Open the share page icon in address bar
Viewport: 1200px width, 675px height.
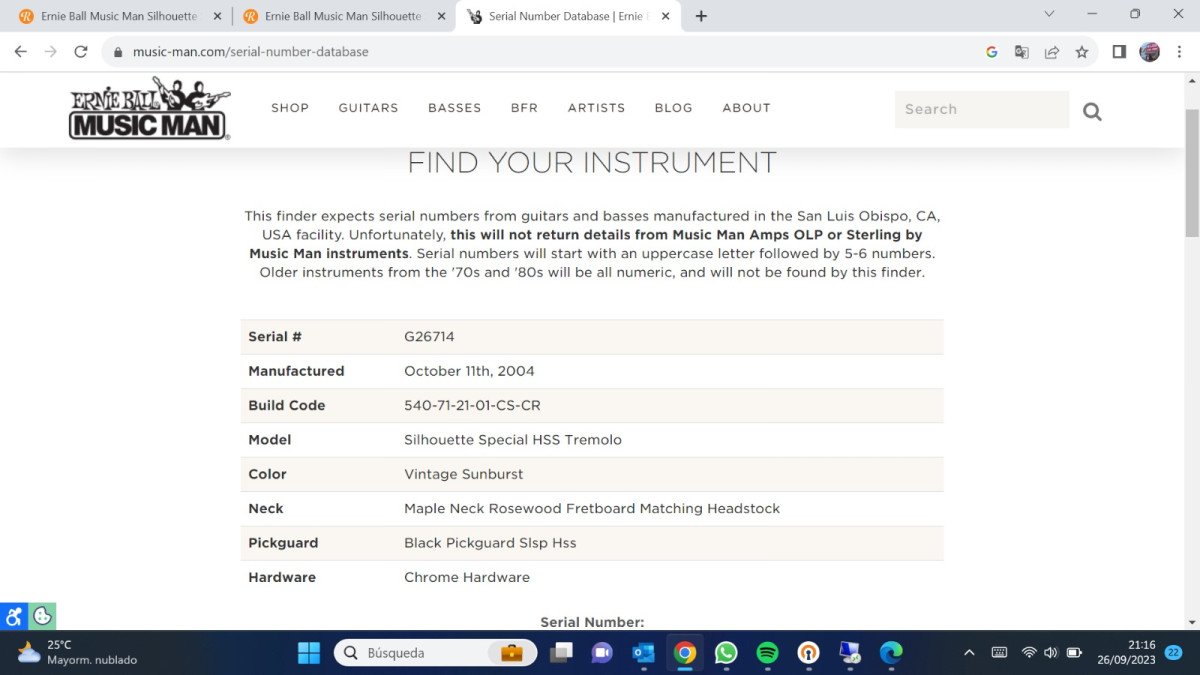pos(1051,52)
